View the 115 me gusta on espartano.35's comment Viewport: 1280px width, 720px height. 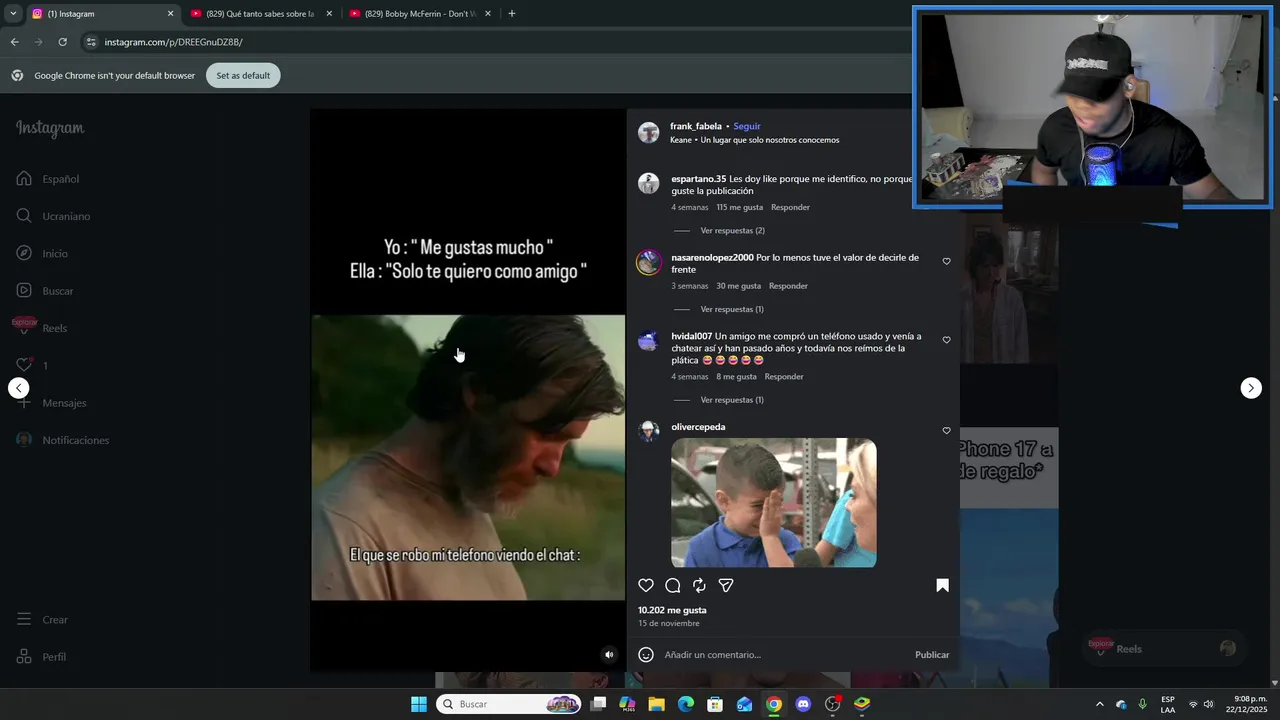click(x=739, y=207)
